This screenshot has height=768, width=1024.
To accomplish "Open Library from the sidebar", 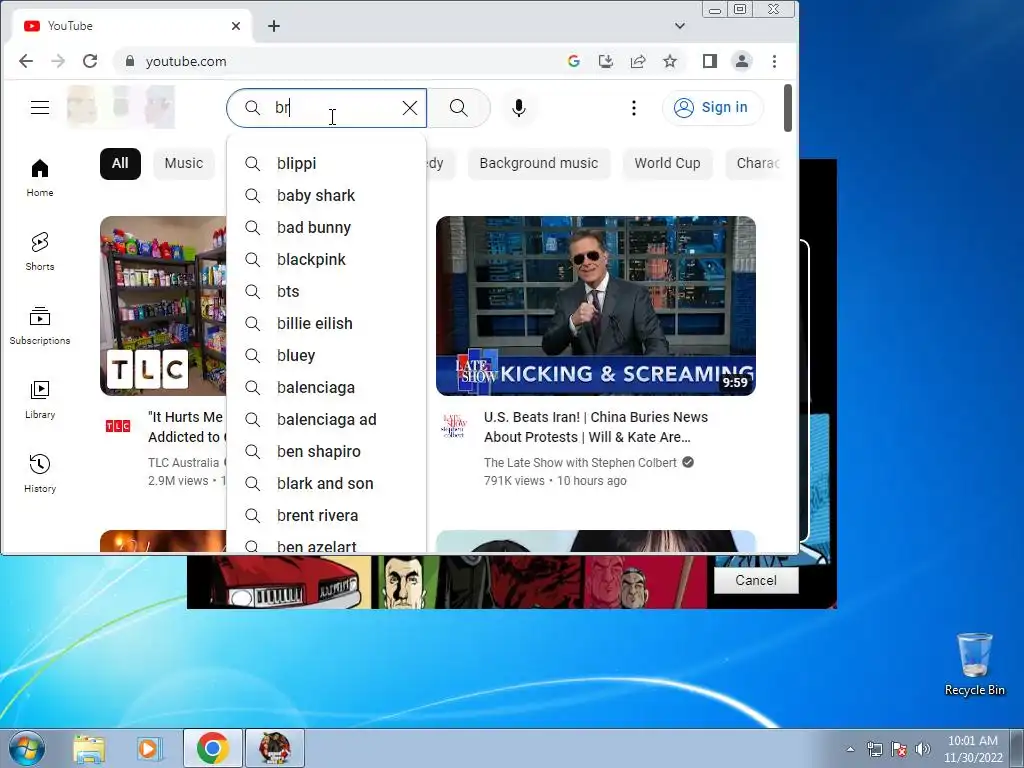I will pos(40,400).
